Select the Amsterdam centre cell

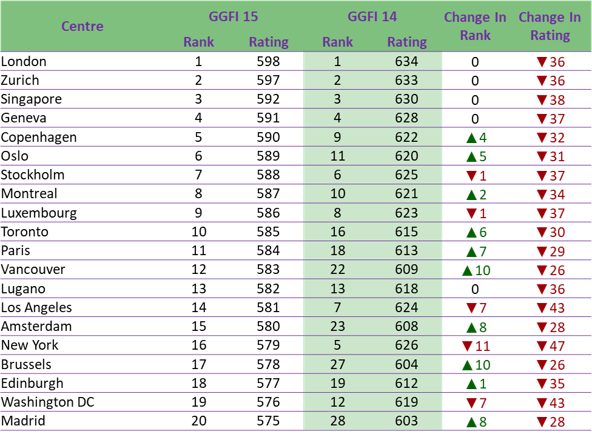36,326
